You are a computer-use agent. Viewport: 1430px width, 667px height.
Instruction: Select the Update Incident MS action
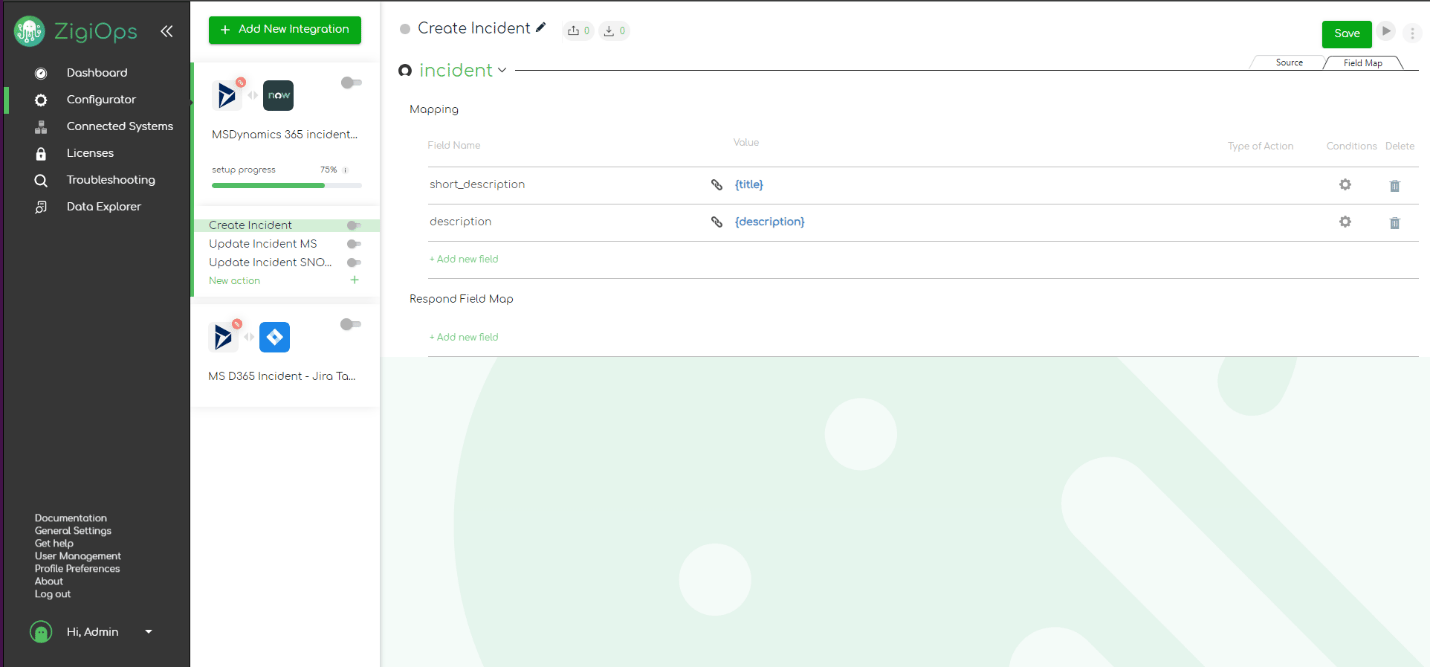coord(263,244)
